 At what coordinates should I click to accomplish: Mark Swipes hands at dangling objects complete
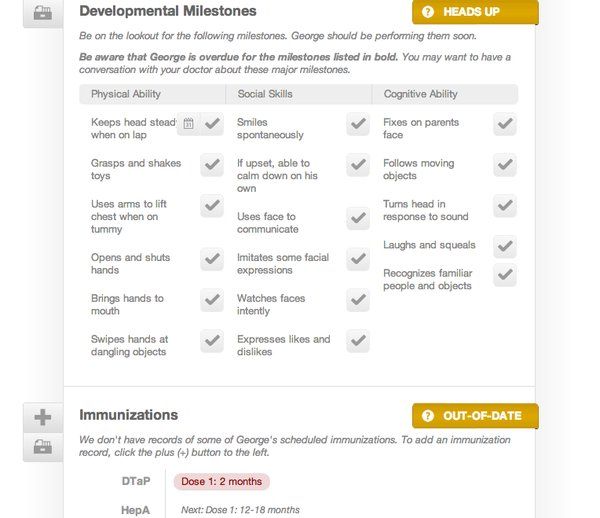pyautogui.click(x=212, y=340)
